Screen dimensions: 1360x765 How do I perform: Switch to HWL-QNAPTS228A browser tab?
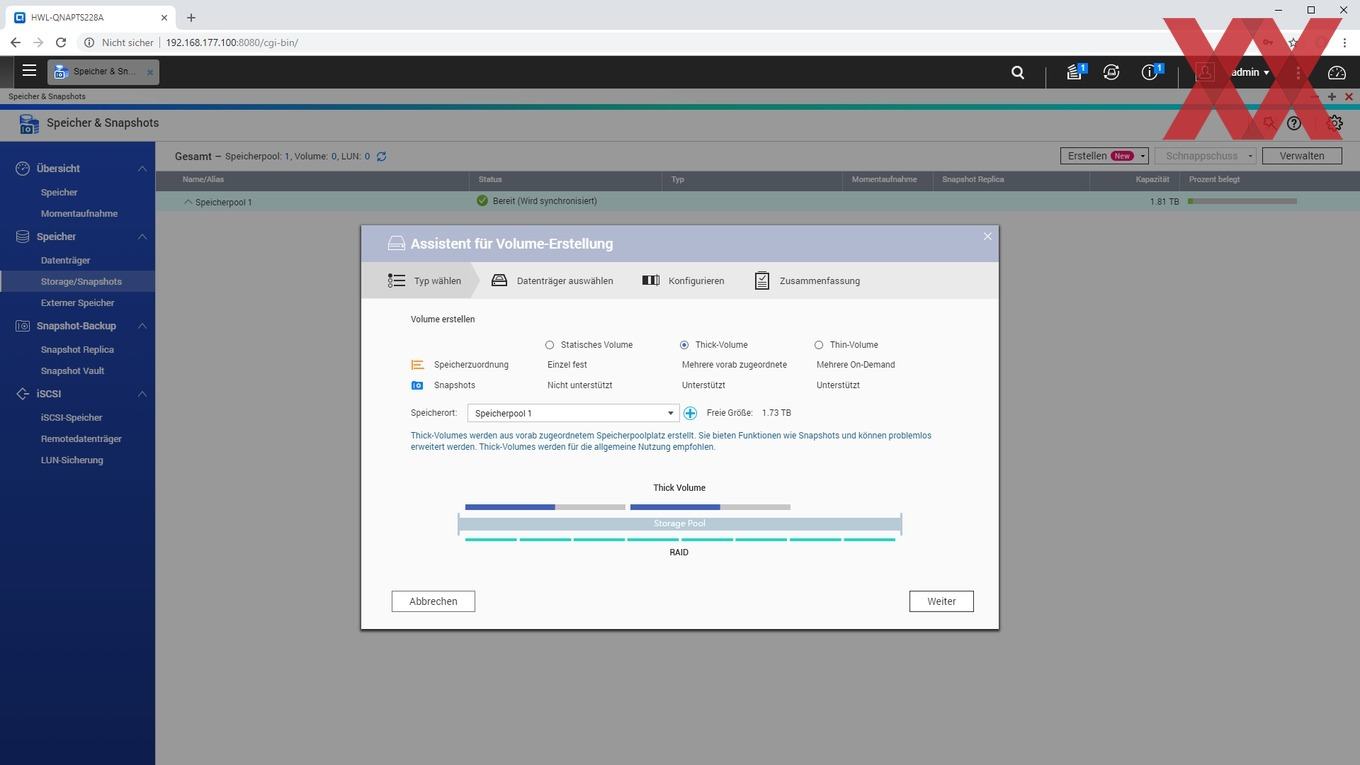point(88,17)
